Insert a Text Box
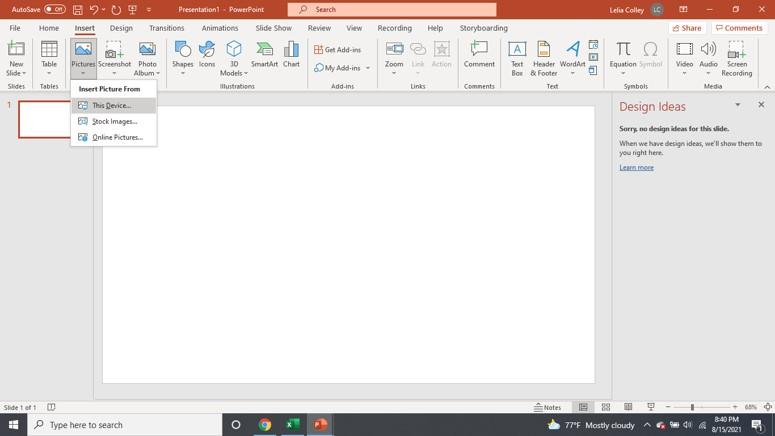 tap(517, 58)
